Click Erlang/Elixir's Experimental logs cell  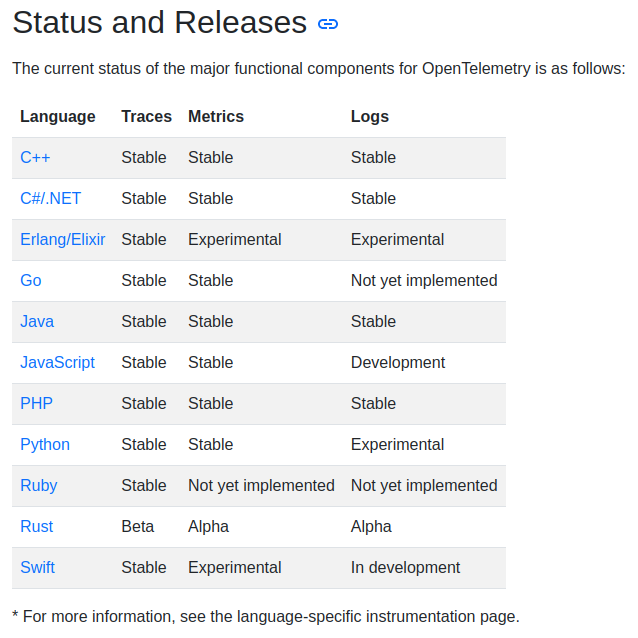[397, 240]
